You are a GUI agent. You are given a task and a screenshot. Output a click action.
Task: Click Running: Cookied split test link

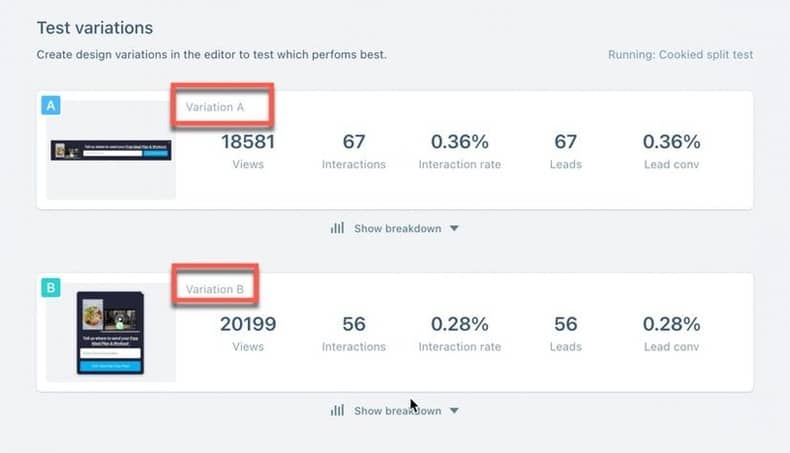[x=680, y=54]
